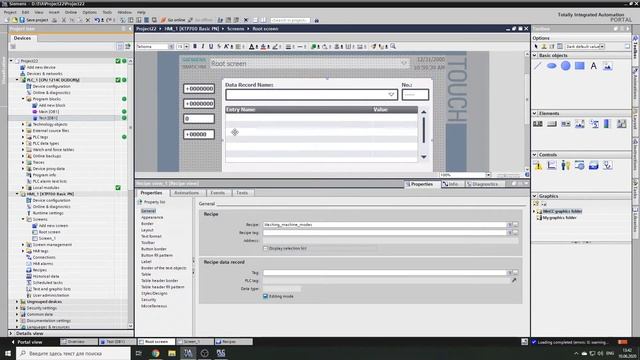This screenshot has width=640, height=360.
Task: Select the Ellipse basic object tool
Action: (551, 66)
